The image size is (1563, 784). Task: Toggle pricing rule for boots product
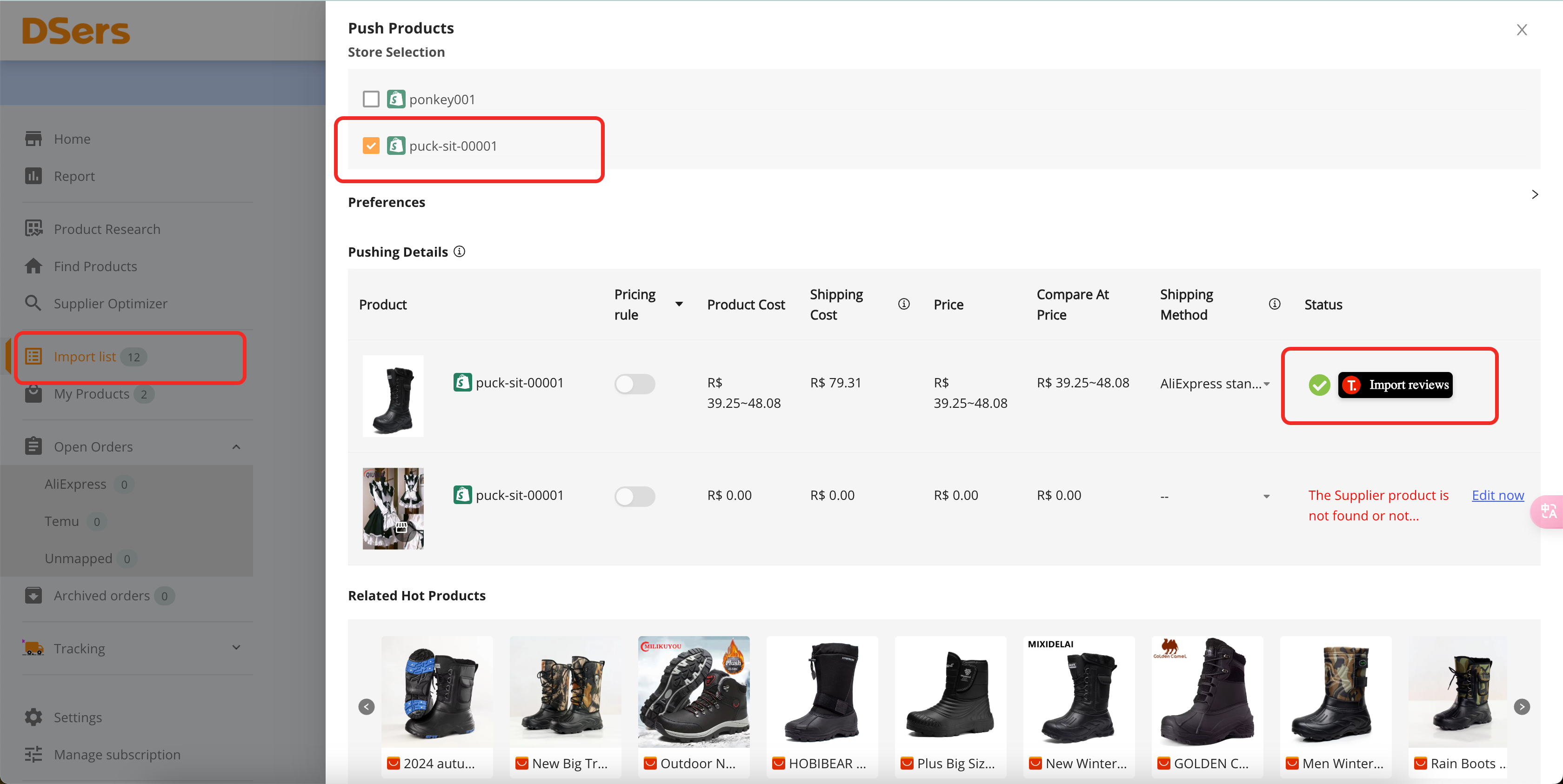click(635, 384)
